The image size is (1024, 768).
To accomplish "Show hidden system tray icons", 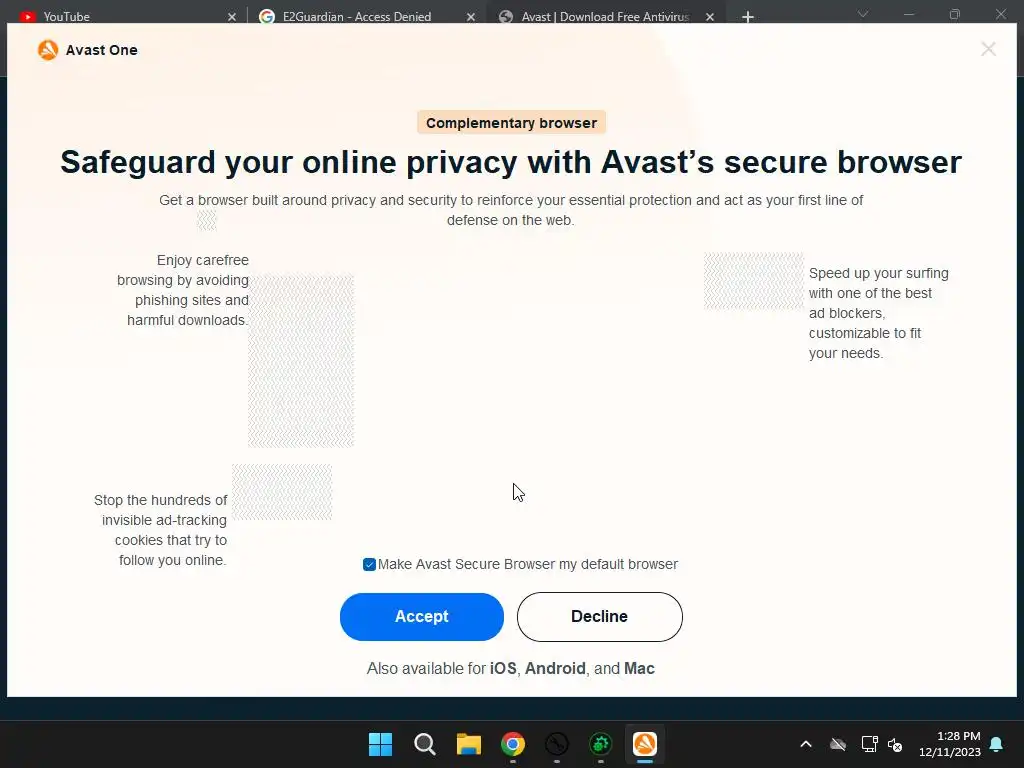I will tap(806, 744).
